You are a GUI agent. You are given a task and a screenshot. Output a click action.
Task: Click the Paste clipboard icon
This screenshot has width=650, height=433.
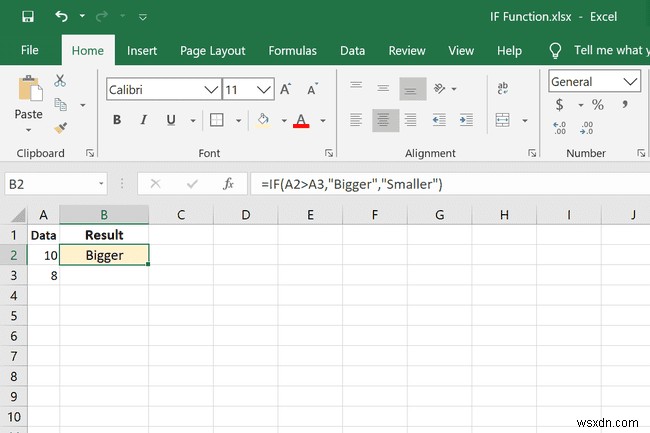[29, 88]
